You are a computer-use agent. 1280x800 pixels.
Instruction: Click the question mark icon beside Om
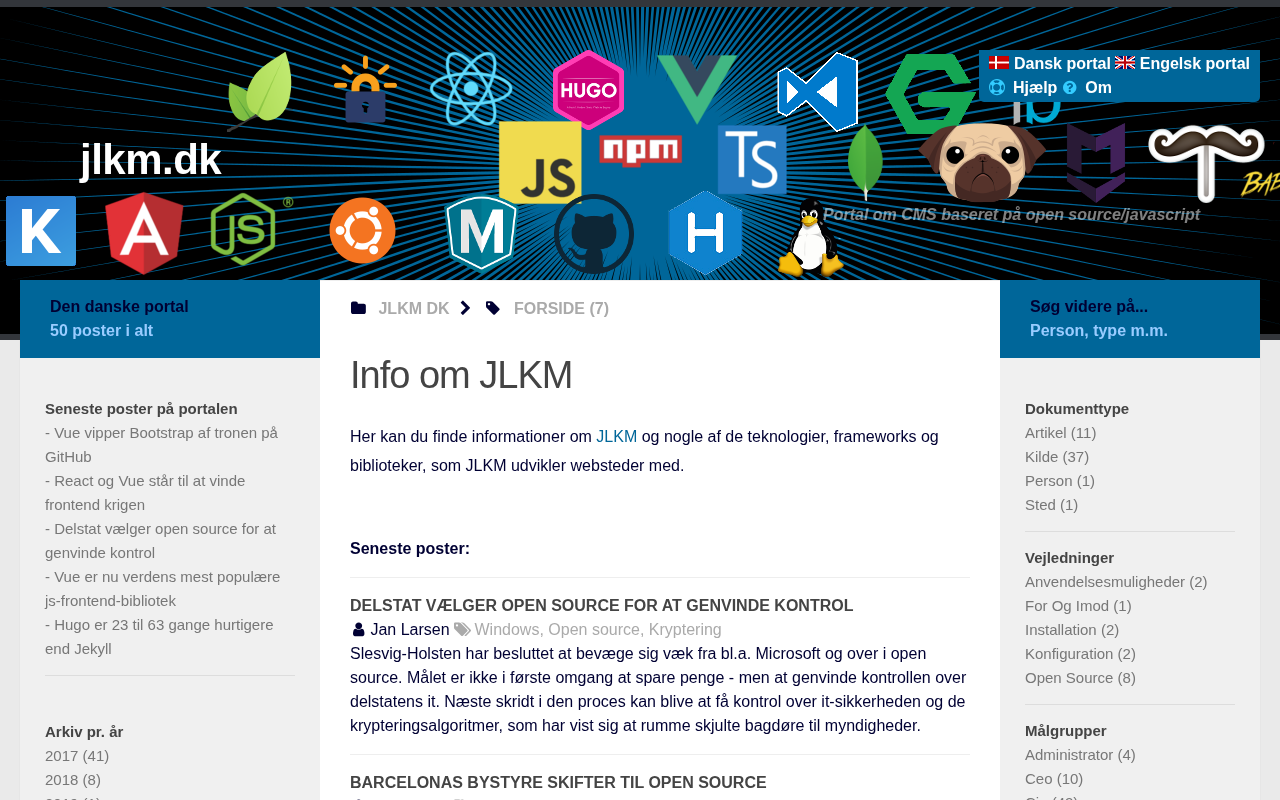click(1070, 88)
